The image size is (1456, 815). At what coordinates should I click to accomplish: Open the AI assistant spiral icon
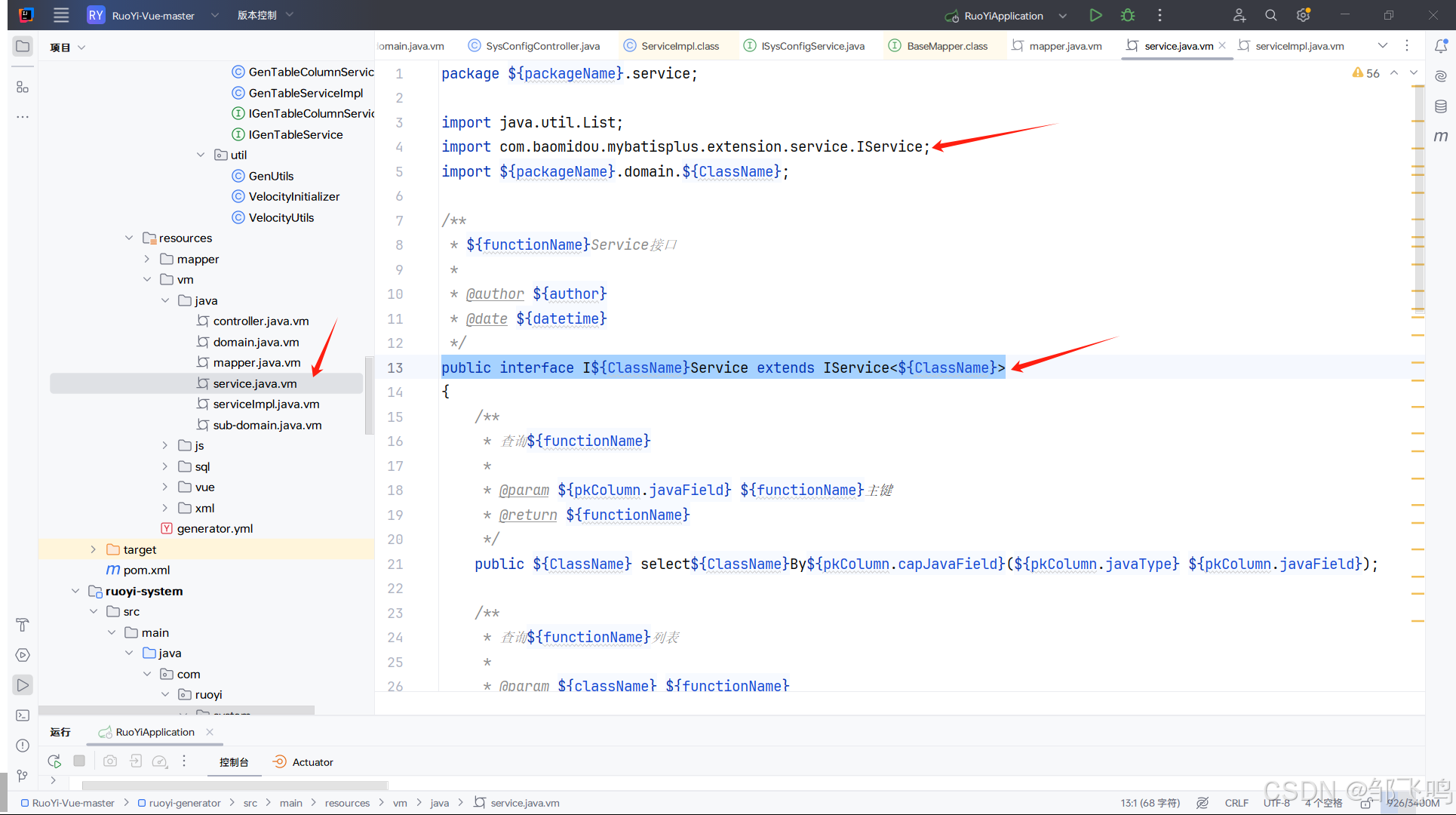click(x=1441, y=76)
